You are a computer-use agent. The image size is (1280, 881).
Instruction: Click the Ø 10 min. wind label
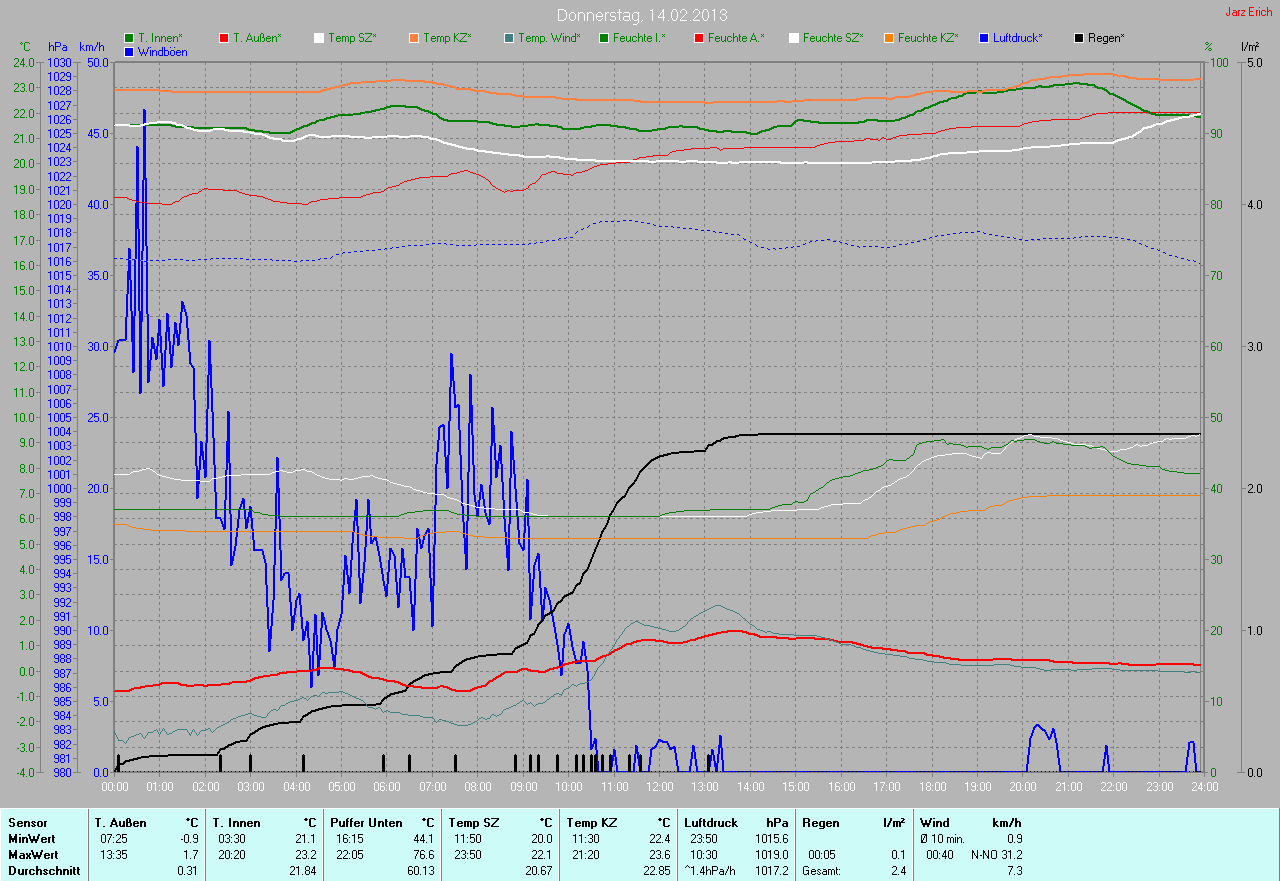click(943, 839)
